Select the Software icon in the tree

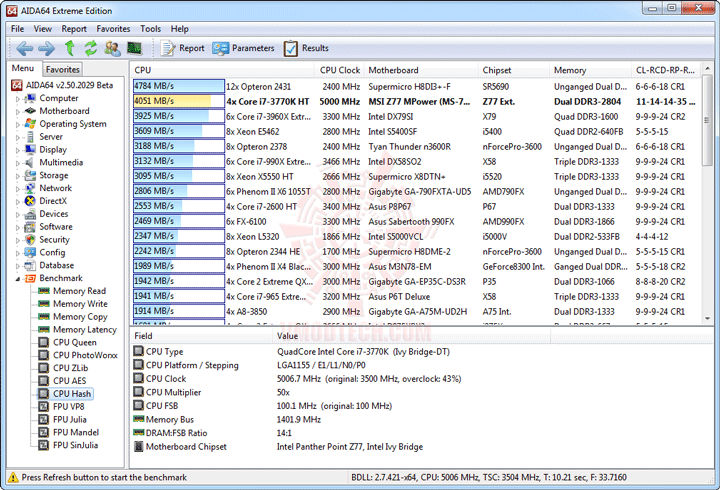click(x=30, y=226)
